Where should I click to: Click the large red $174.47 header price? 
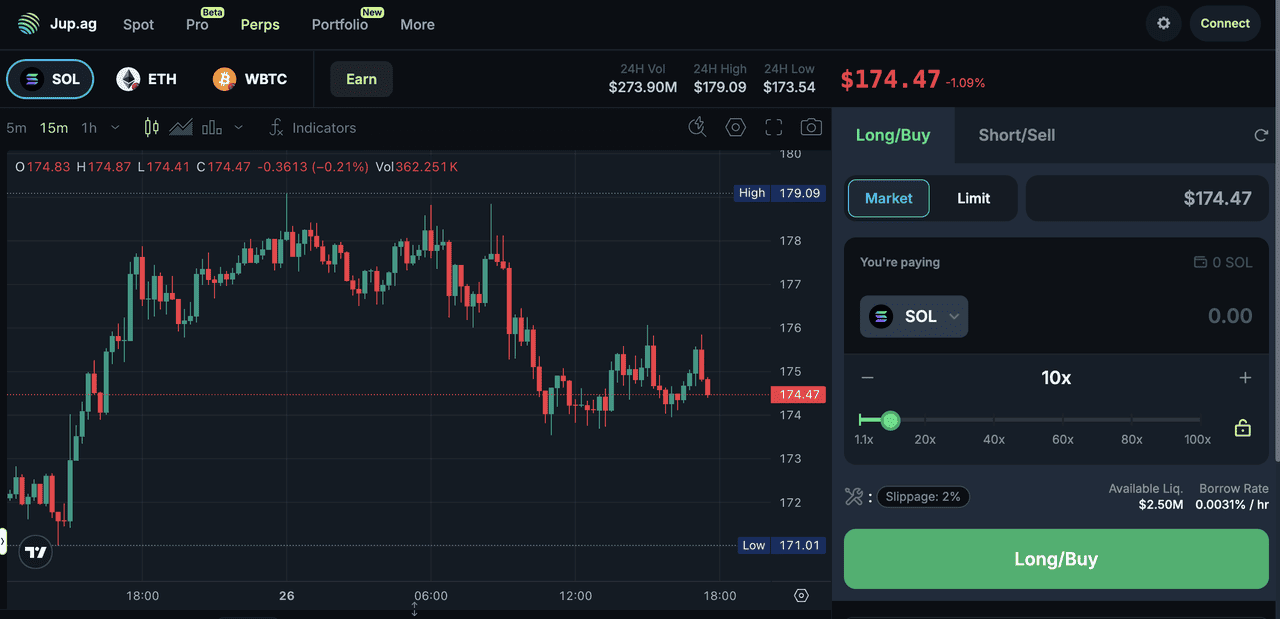point(890,79)
